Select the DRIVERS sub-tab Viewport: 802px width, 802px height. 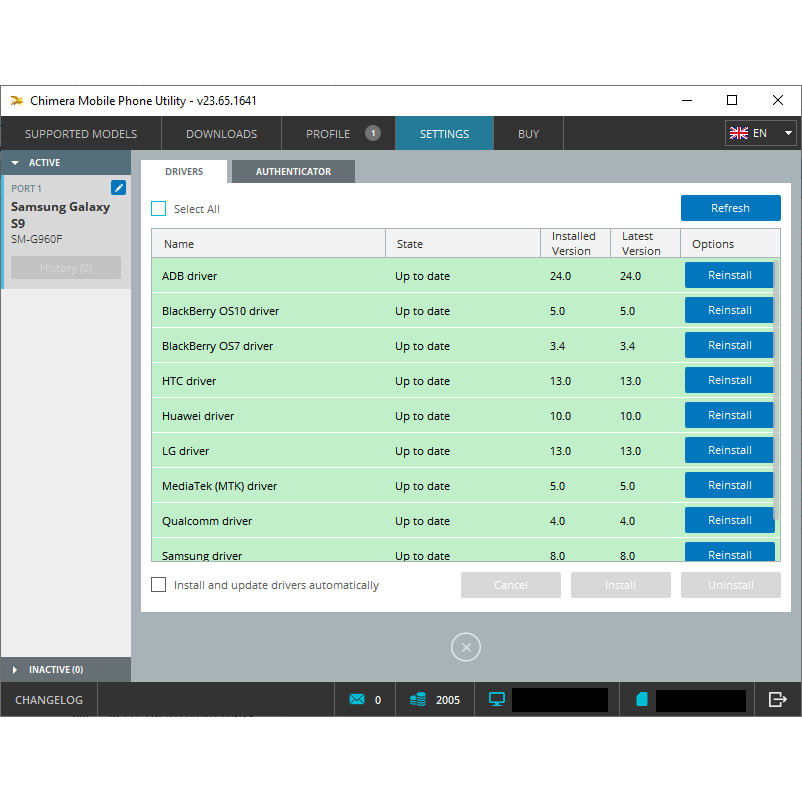pyautogui.click(x=184, y=171)
